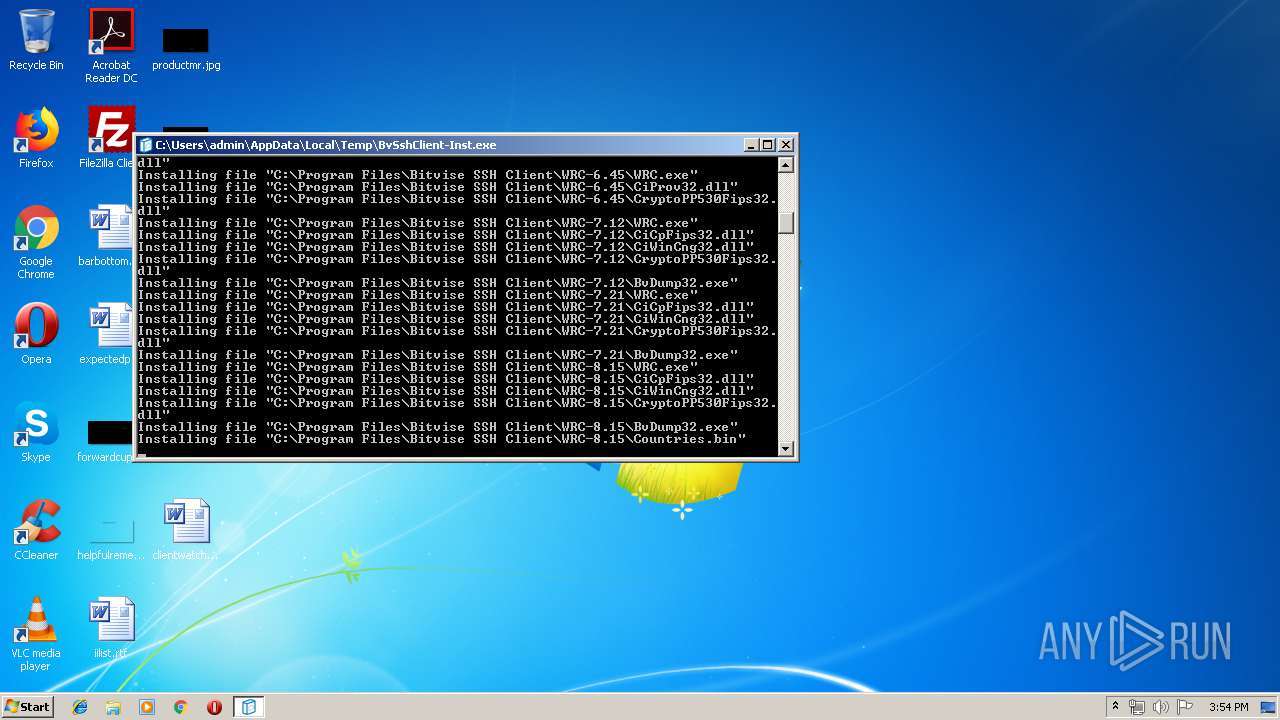Click the line installing WRC-7.21\CiCpFips32.dll
Viewport: 1280px width, 720px height.
click(x=446, y=307)
